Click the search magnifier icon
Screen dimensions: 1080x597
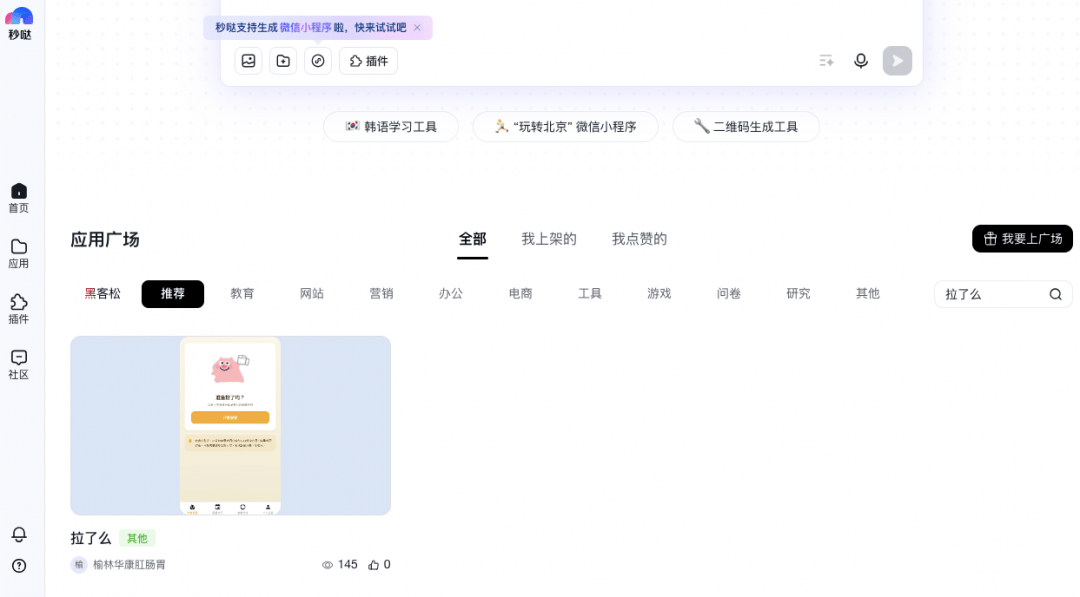click(x=1055, y=294)
